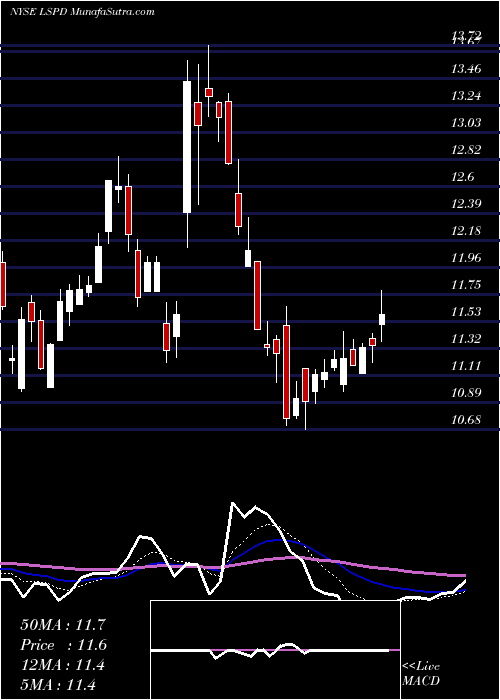The image size is (500, 700).
Task: Select the 12.82 price axis label
Action: (x=467, y=150)
